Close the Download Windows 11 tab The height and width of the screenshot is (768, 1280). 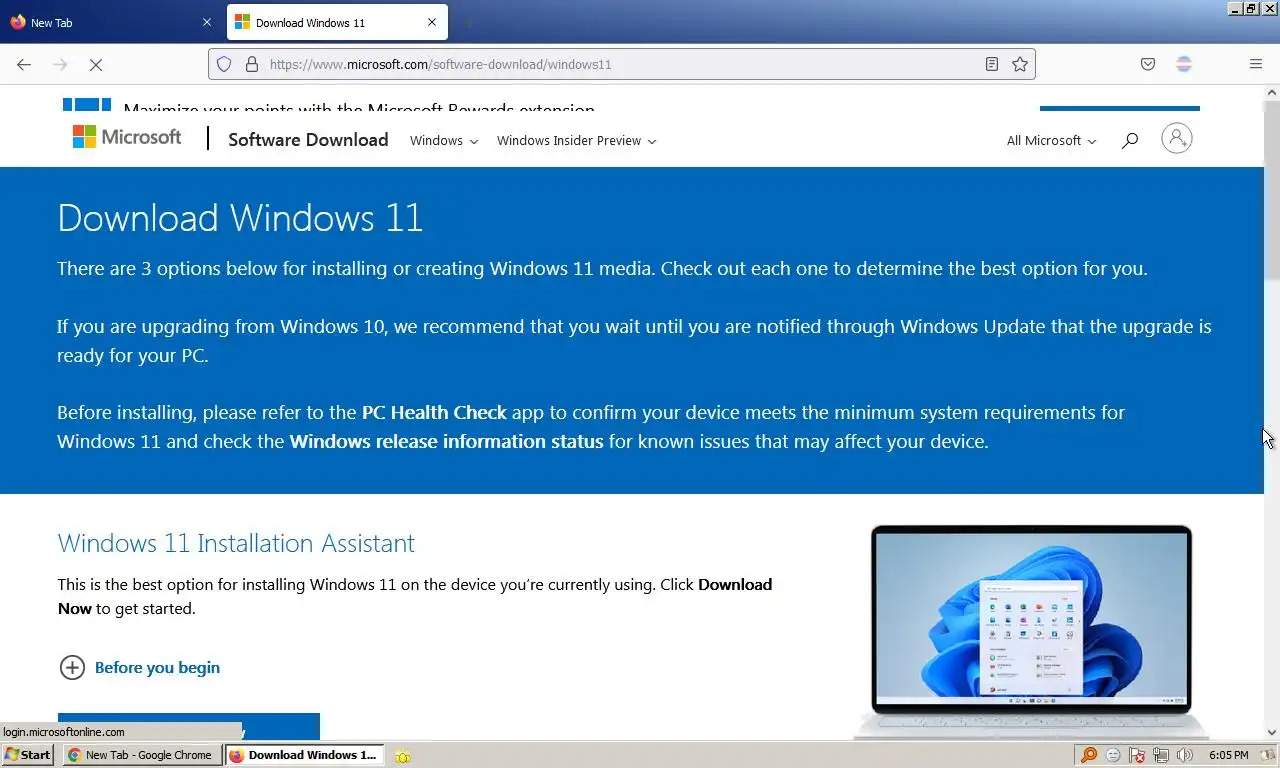pos(432,22)
